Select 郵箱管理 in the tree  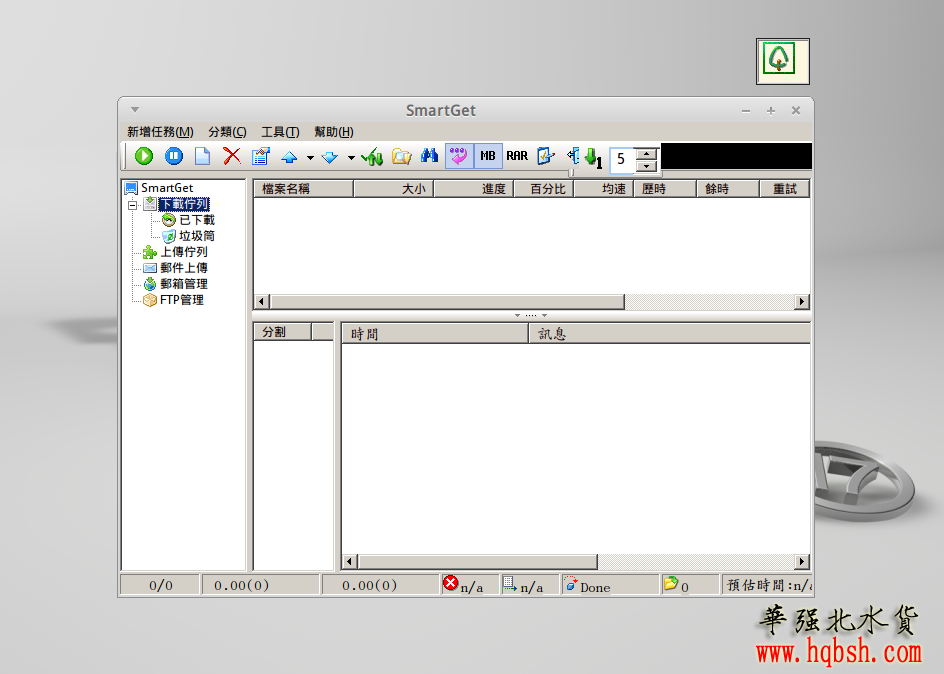[184, 283]
